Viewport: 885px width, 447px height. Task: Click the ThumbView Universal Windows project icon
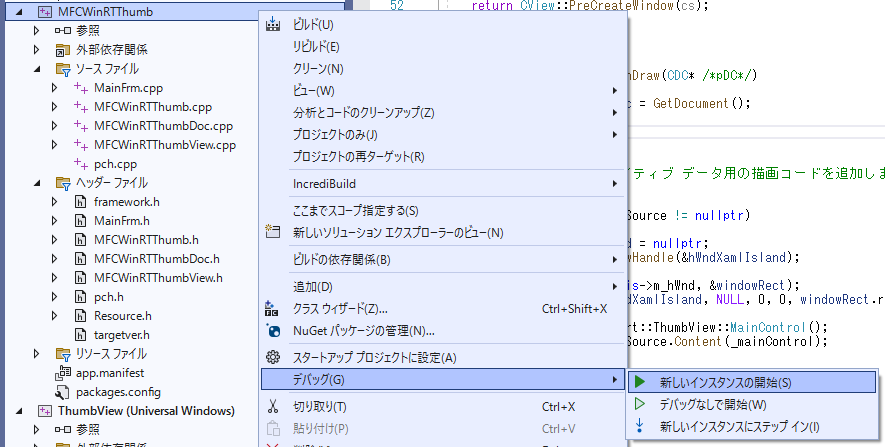(45, 411)
